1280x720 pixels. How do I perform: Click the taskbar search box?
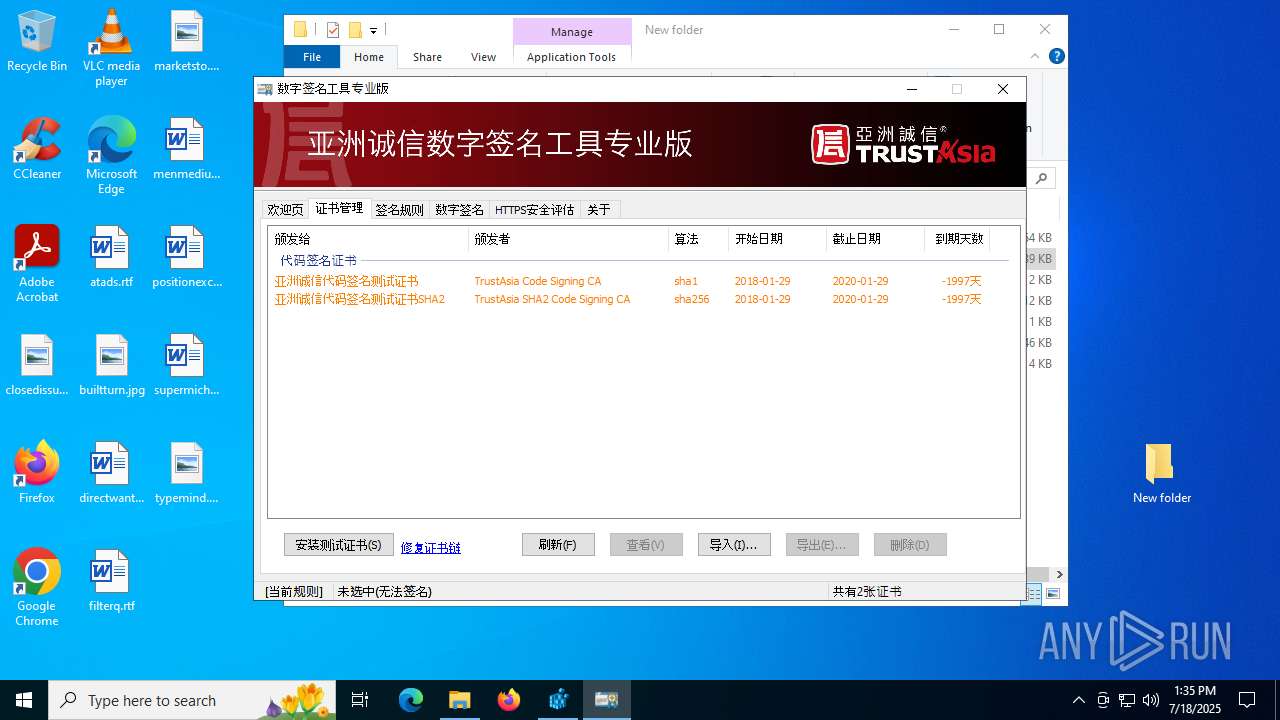pyautogui.click(x=192, y=700)
